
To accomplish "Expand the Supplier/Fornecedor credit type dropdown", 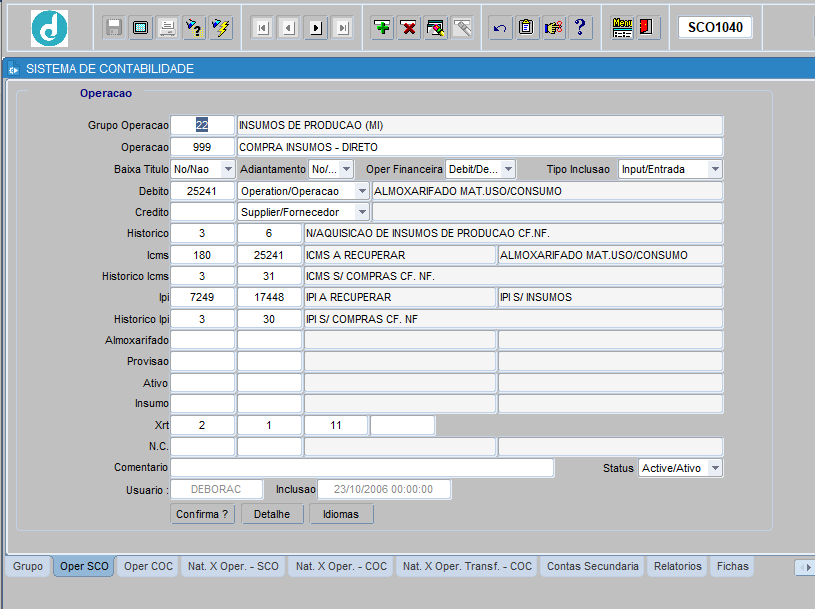I will pos(362,212).
